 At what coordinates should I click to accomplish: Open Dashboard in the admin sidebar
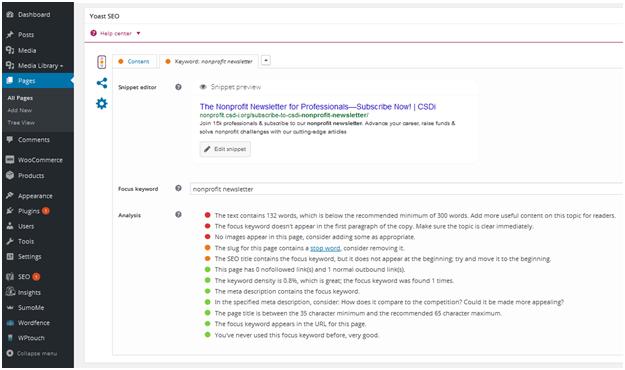(x=34, y=15)
